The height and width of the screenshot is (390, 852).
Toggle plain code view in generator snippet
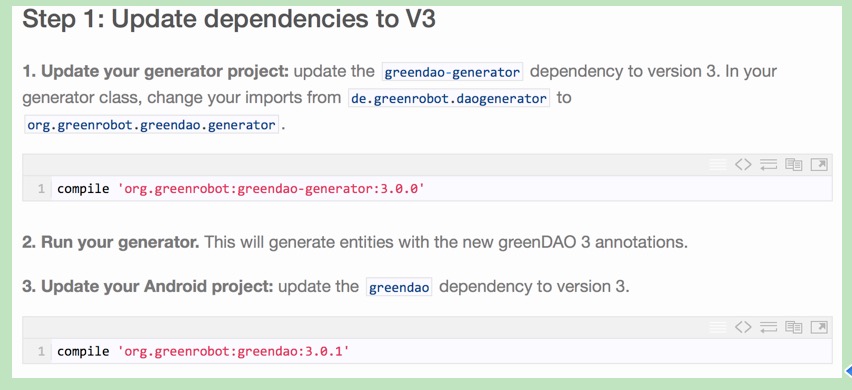click(743, 165)
